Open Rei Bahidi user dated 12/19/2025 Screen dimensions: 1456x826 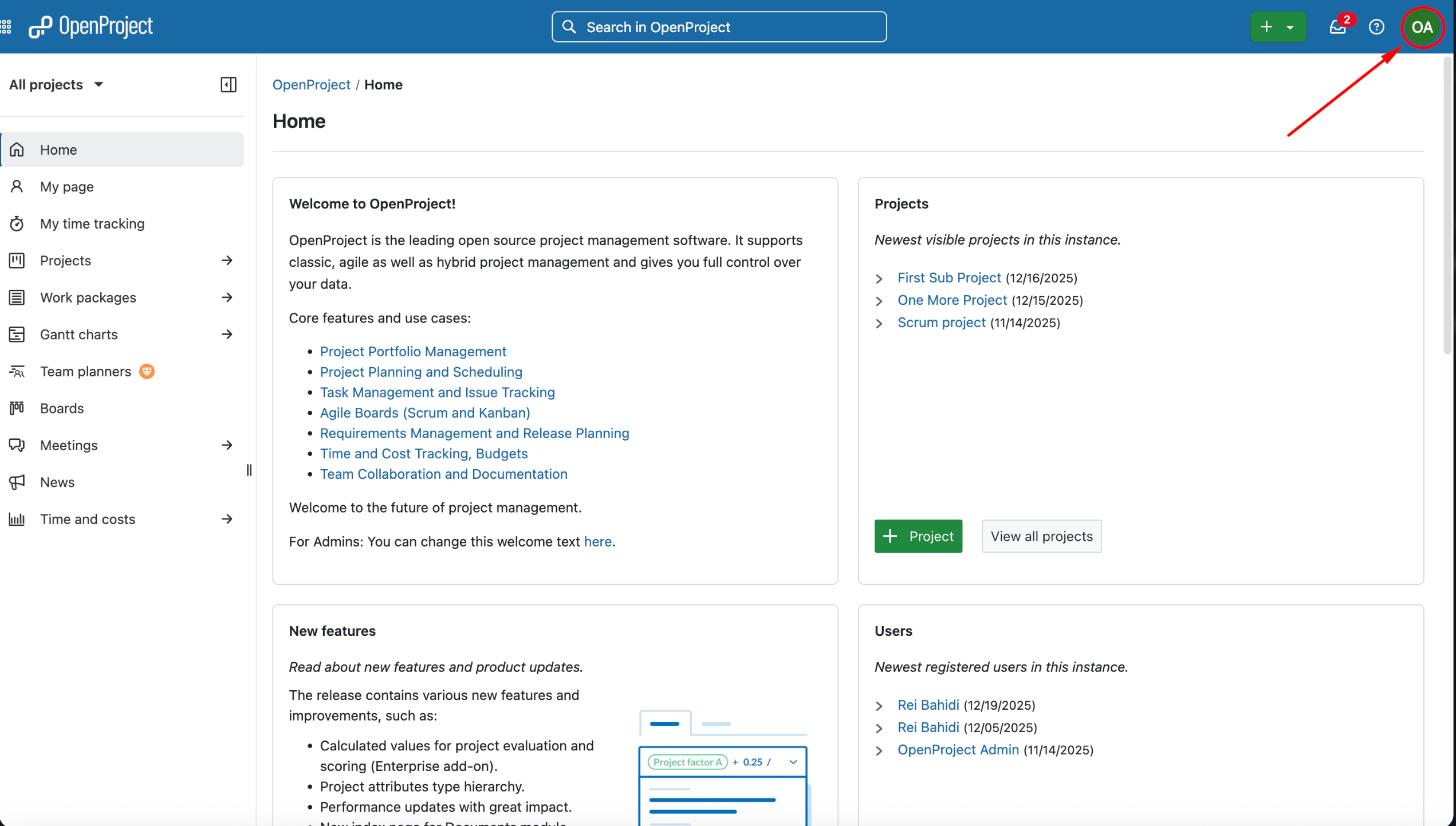(x=928, y=705)
